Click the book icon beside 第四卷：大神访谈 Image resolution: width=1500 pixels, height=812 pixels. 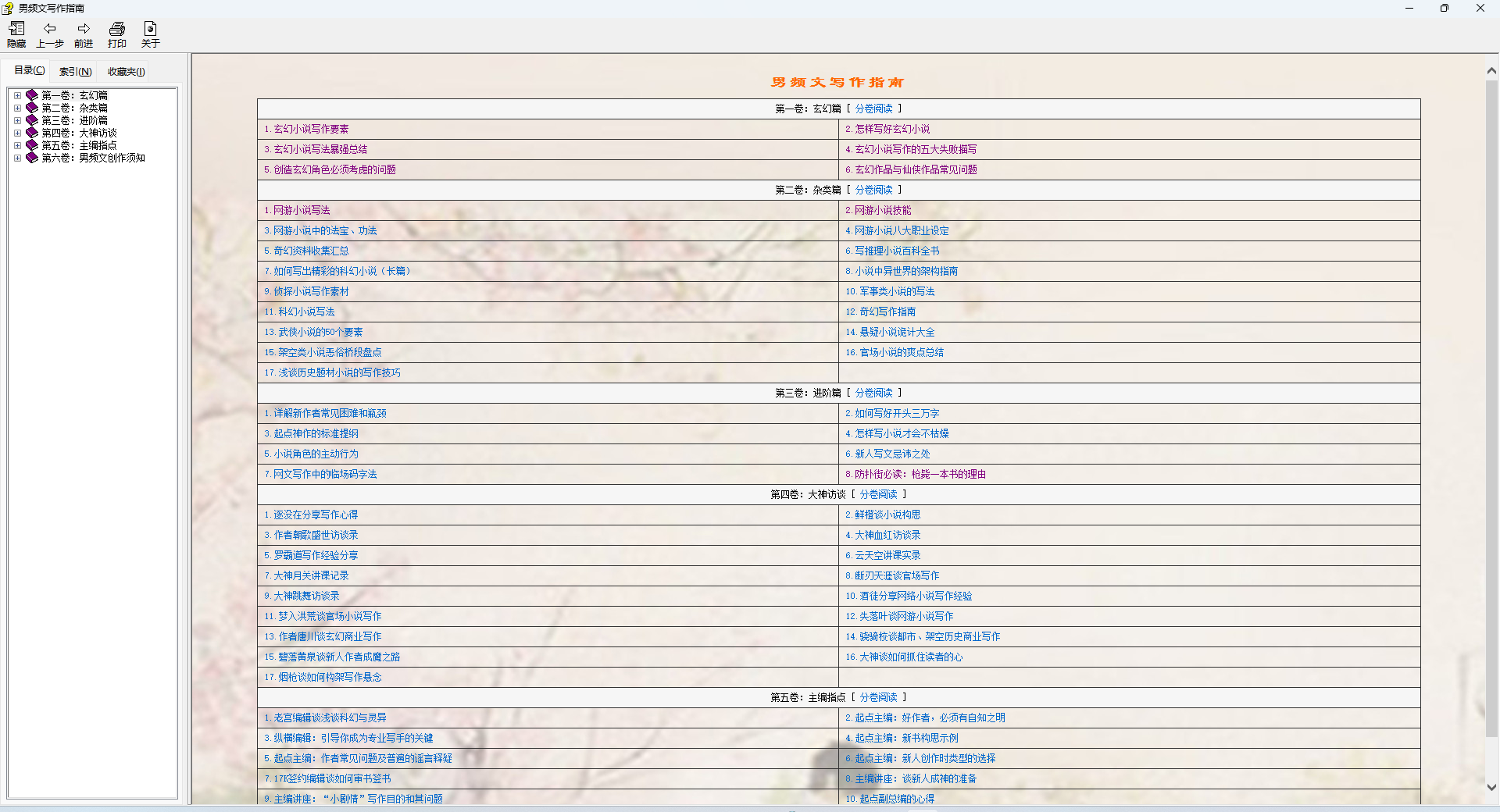point(32,133)
